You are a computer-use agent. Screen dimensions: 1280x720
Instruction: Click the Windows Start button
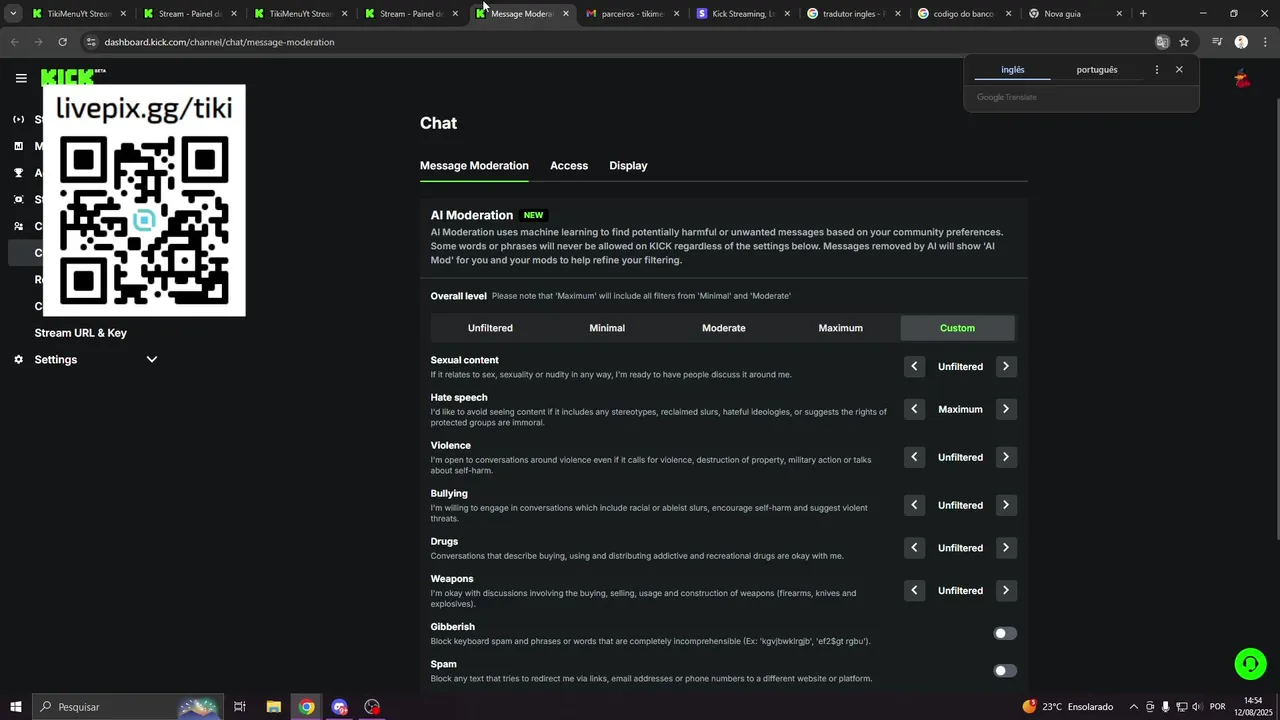16,707
